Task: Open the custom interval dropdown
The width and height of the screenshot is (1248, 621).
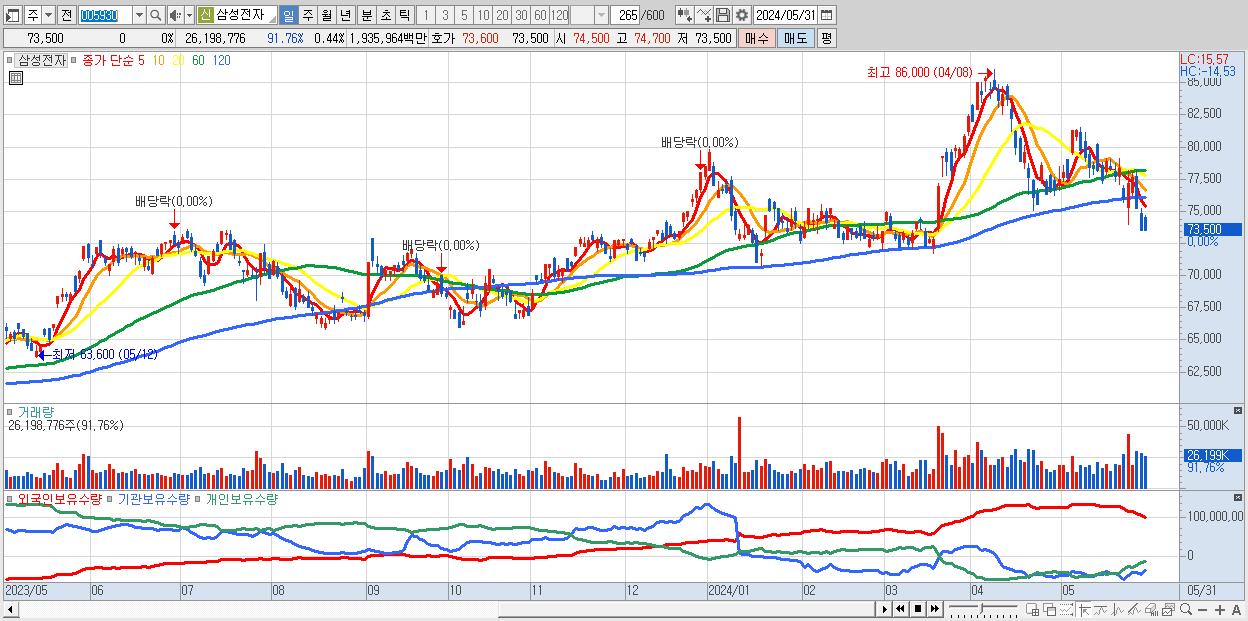Action: coord(600,15)
